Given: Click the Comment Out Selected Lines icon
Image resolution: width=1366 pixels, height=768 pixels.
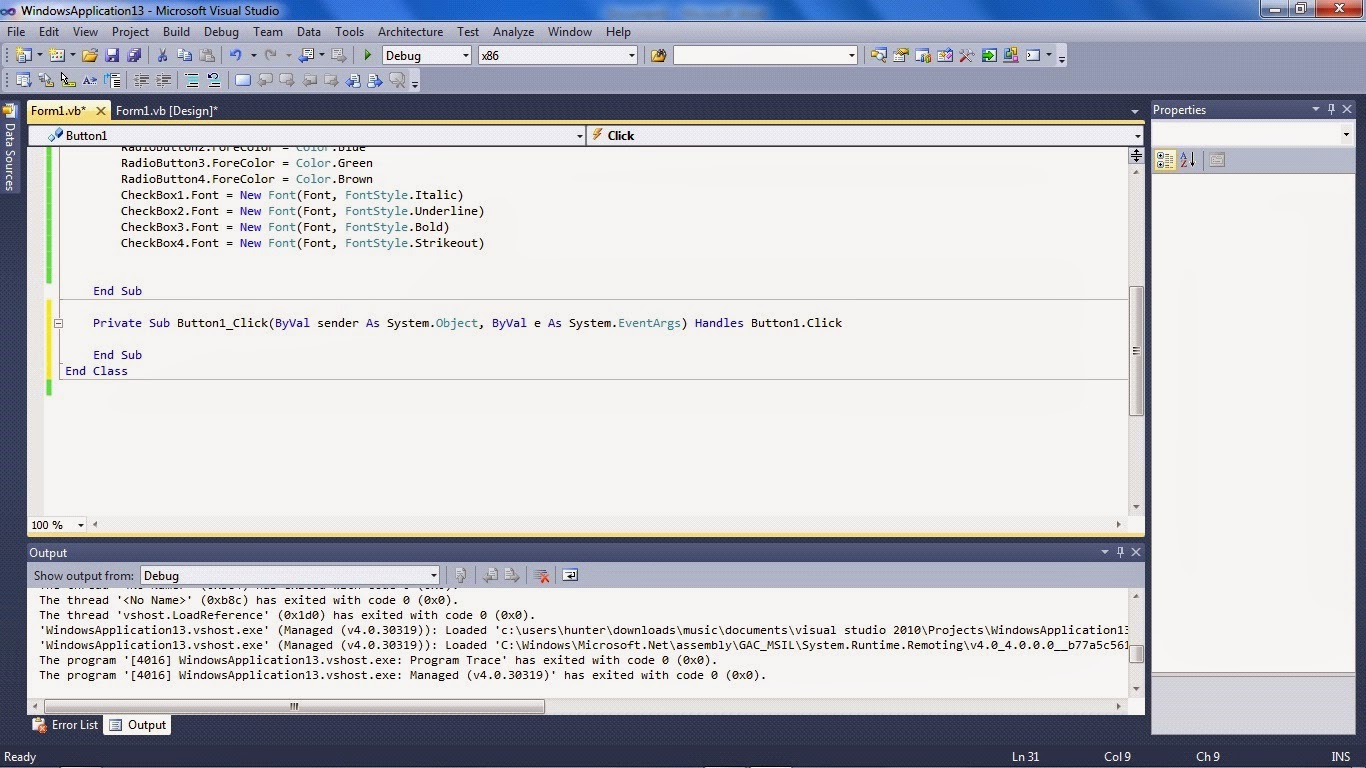Looking at the screenshot, I should [x=192, y=80].
